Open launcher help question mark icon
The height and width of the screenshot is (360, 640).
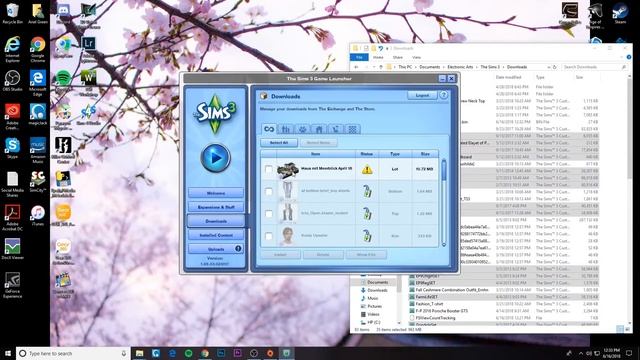point(444,95)
